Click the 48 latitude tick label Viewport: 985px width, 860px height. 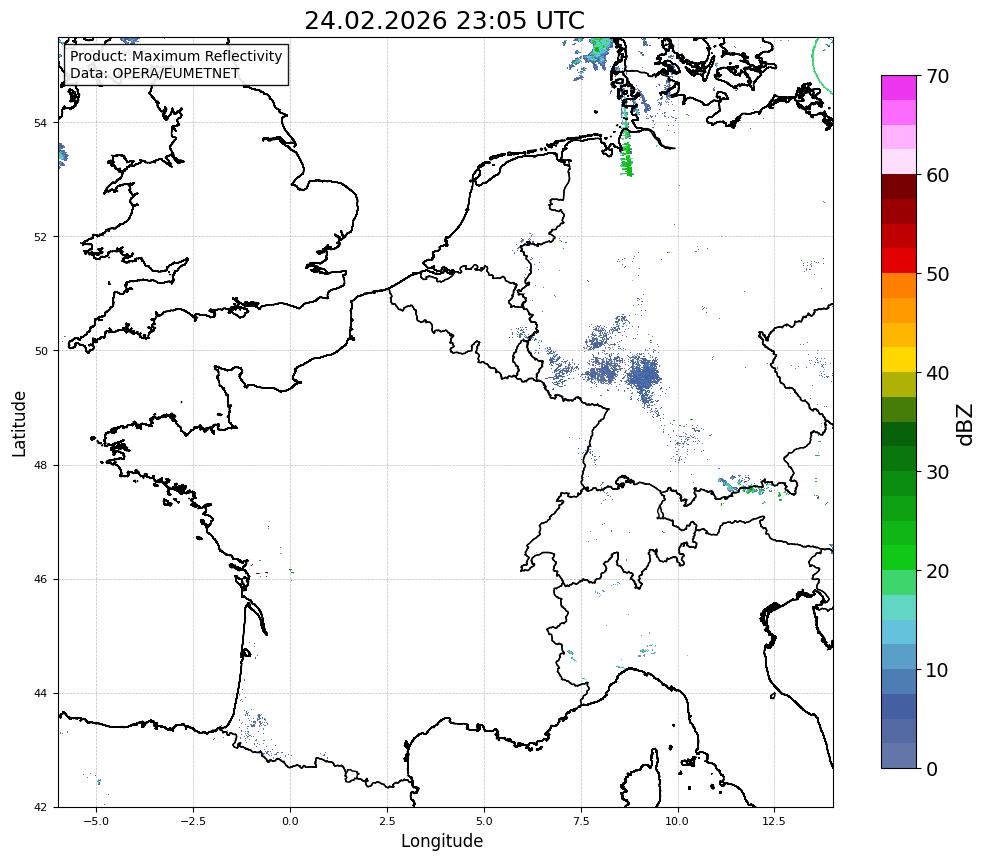coord(41,465)
